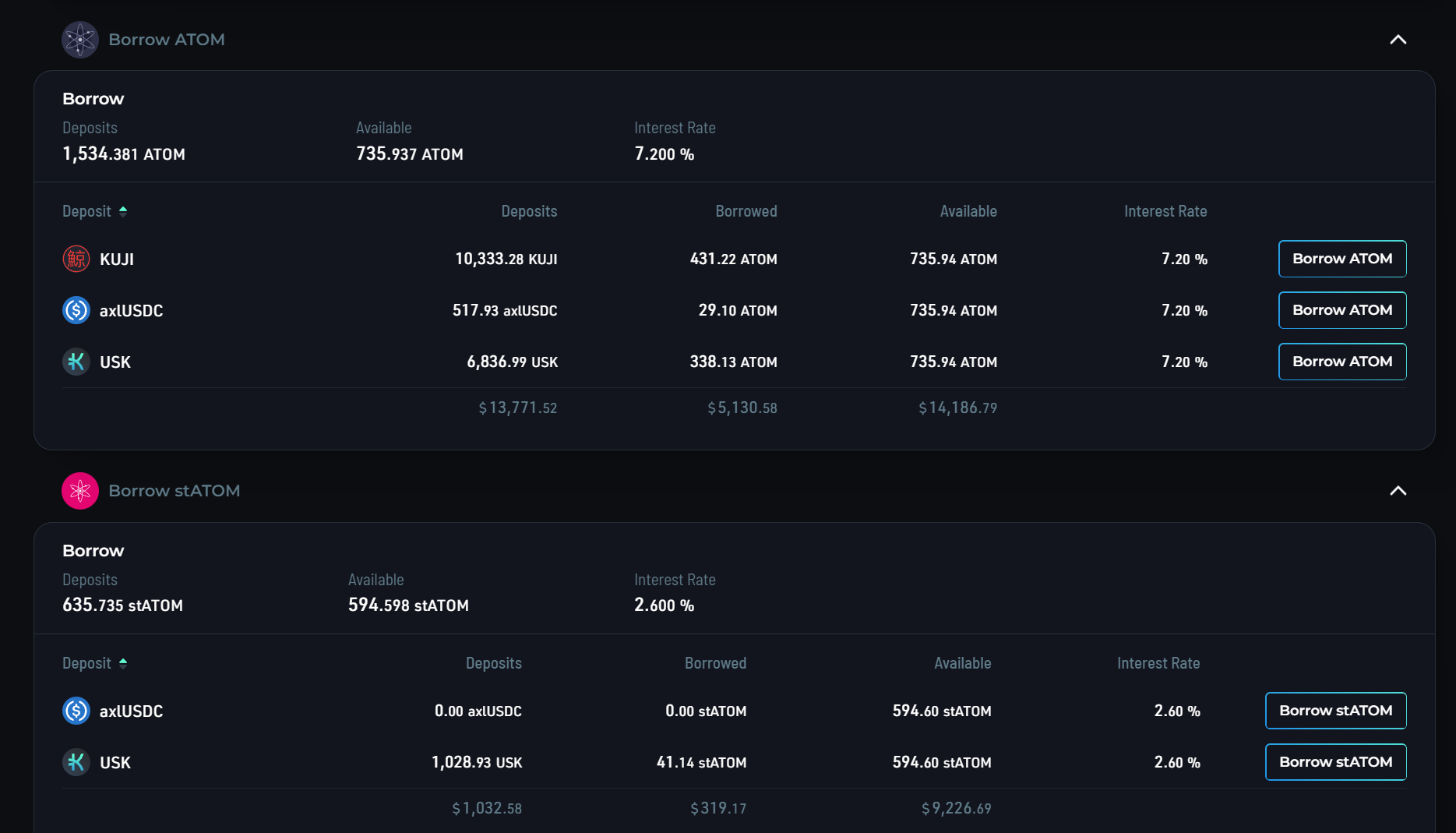Borrow ATOM against USK deposit

pos(1341,362)
